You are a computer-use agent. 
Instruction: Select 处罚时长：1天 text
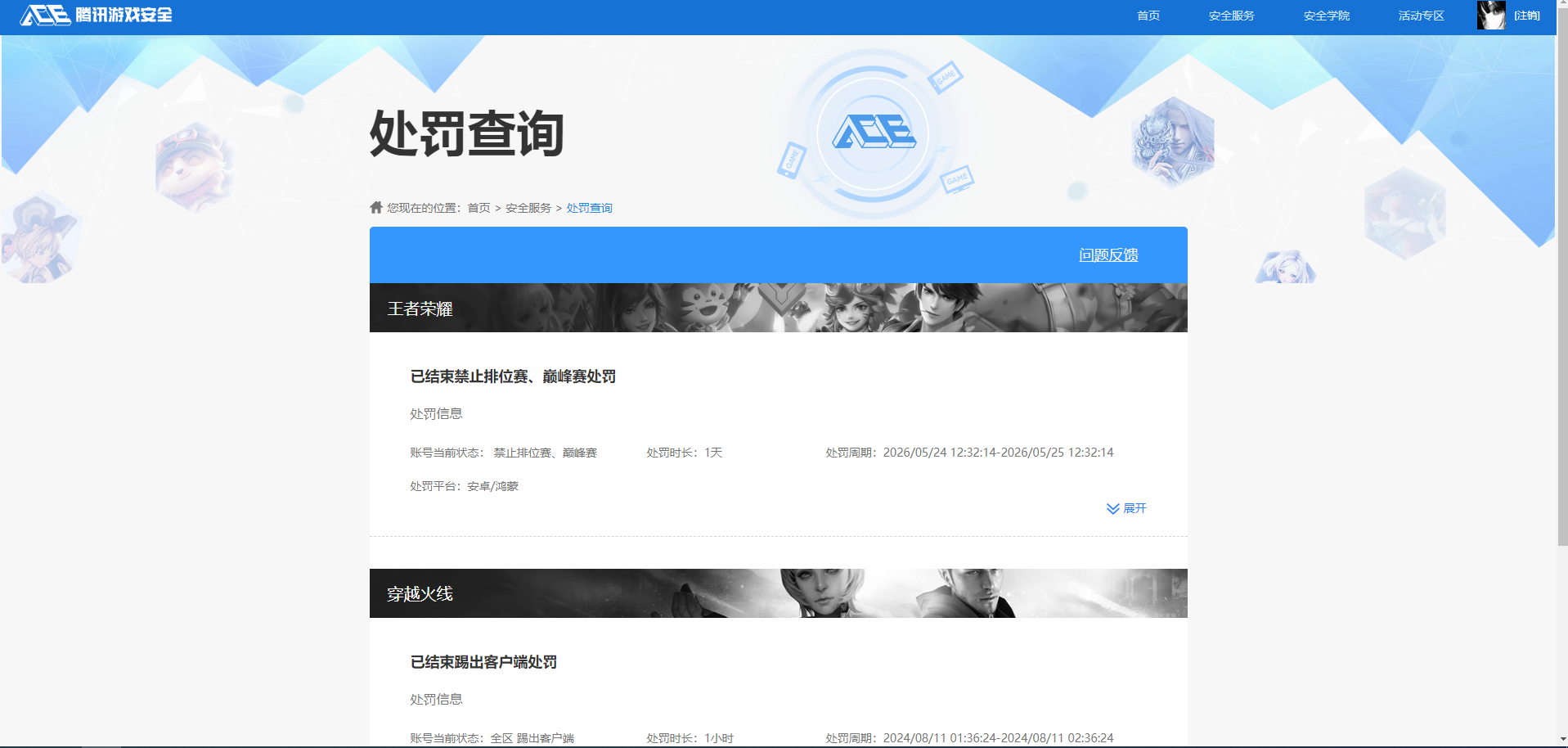[x=685, y=453]
